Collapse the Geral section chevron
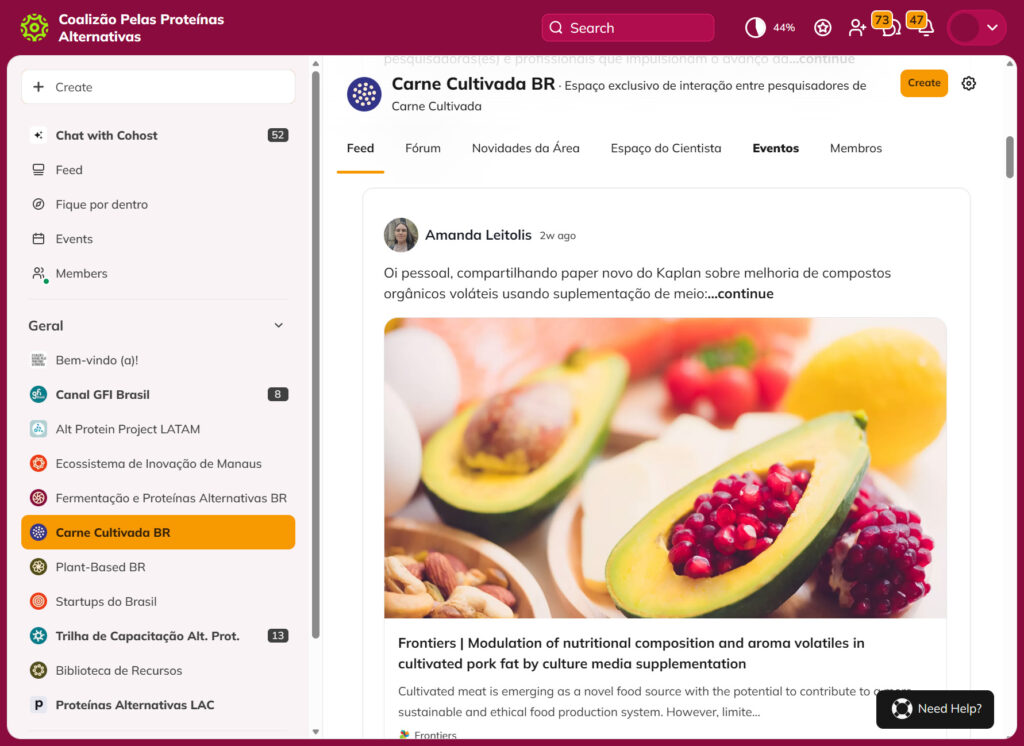This screenshot has width=1024, height=746. [x=279, y=325]
